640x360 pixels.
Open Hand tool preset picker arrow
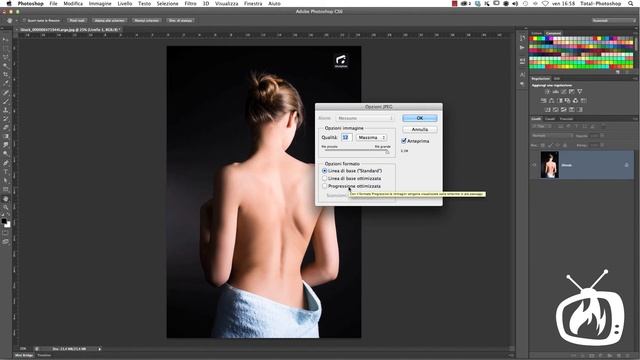pyautogui.click(x=16, y=20)
